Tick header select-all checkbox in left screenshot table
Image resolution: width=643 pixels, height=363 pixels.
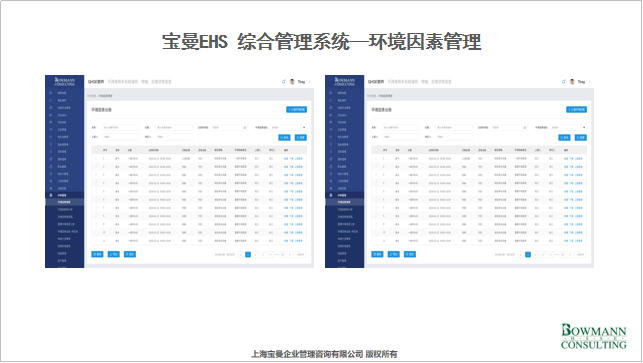pos(96,151)
